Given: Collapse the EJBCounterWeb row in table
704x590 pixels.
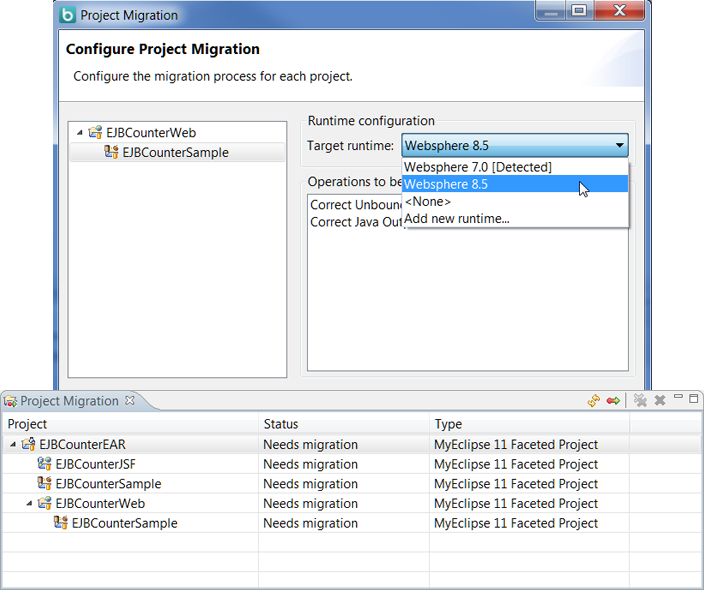Looking at the screenshot, I should pos(29,504).
